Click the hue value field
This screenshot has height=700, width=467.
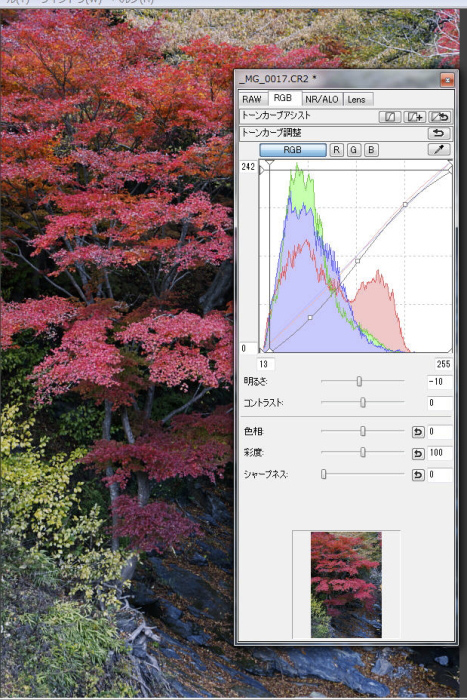pos(440,432)
